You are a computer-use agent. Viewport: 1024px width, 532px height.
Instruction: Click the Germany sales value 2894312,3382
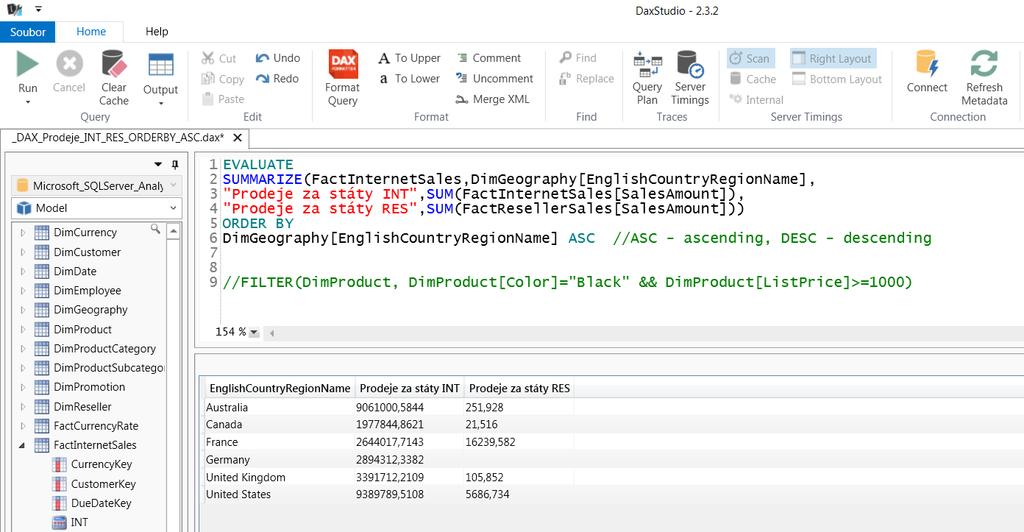[390, 460]
